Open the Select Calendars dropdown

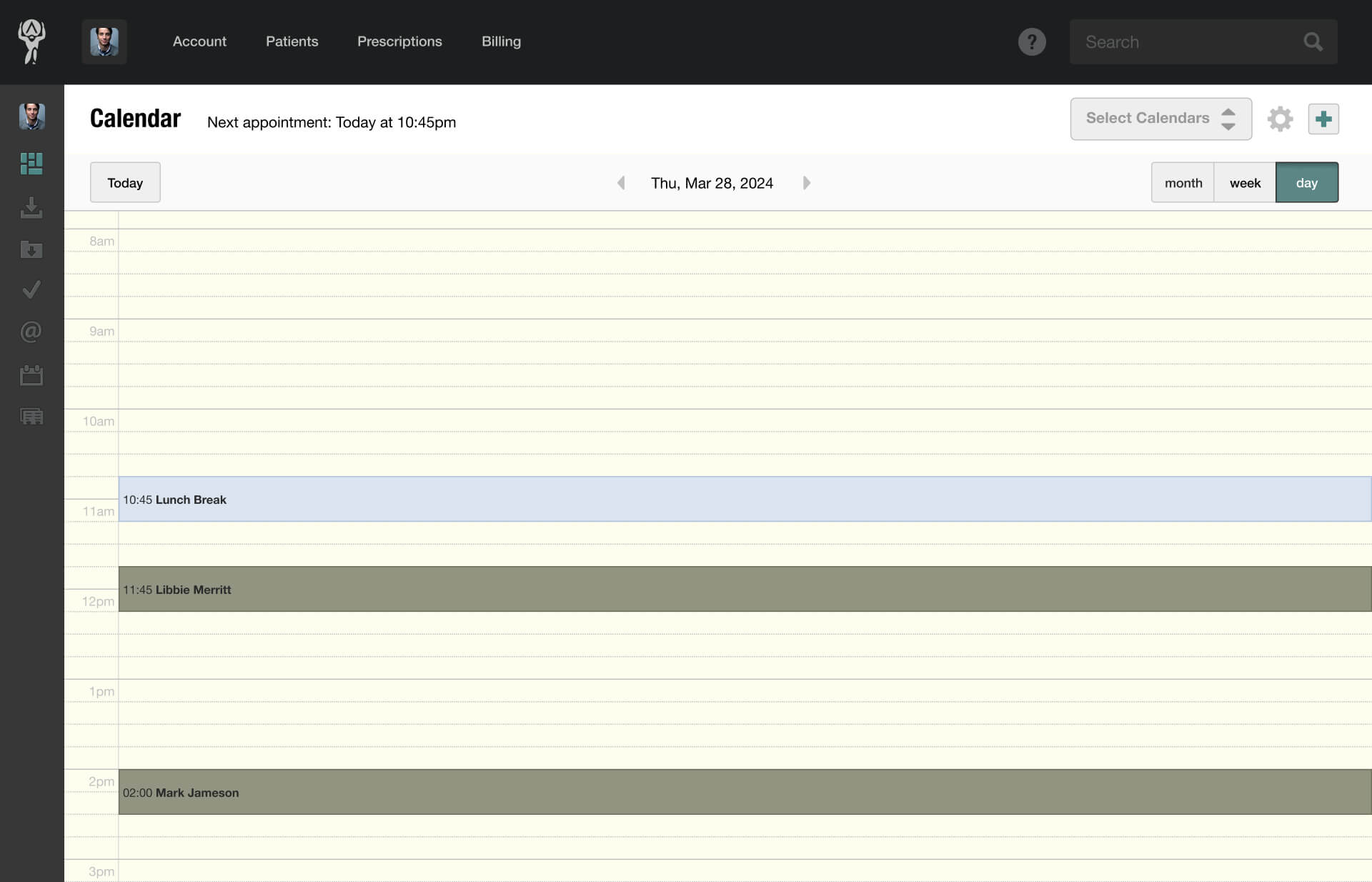(1160, 119)
